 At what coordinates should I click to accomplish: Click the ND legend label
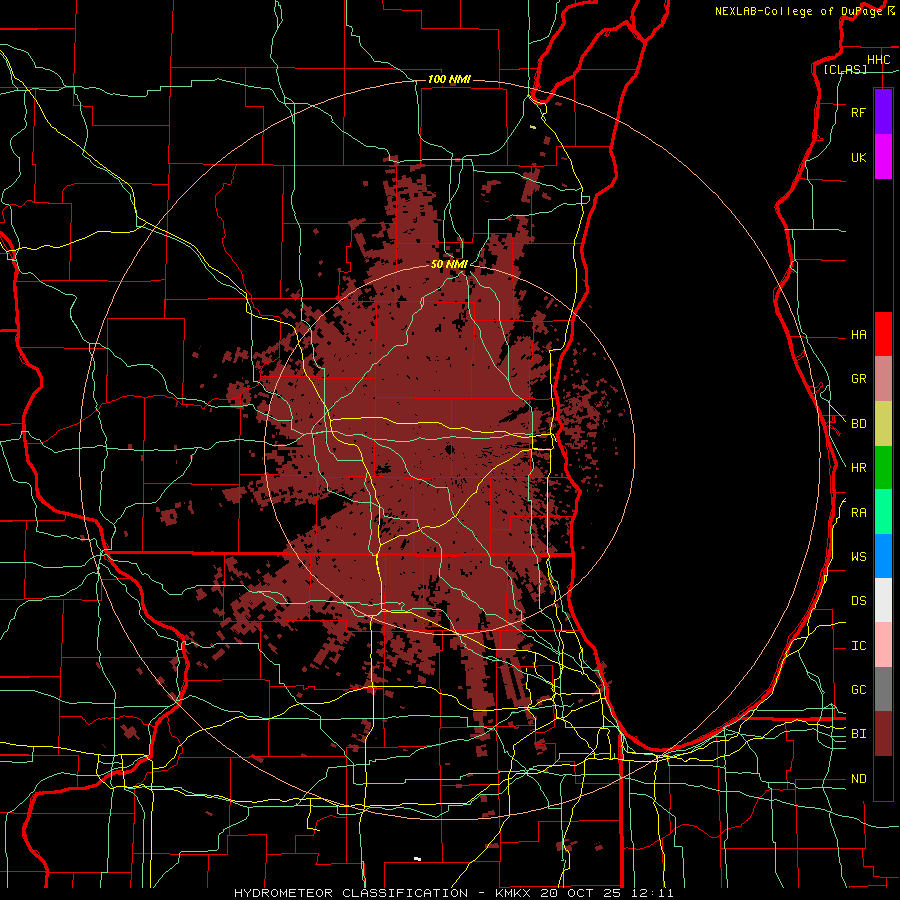[x=858, y=779]
